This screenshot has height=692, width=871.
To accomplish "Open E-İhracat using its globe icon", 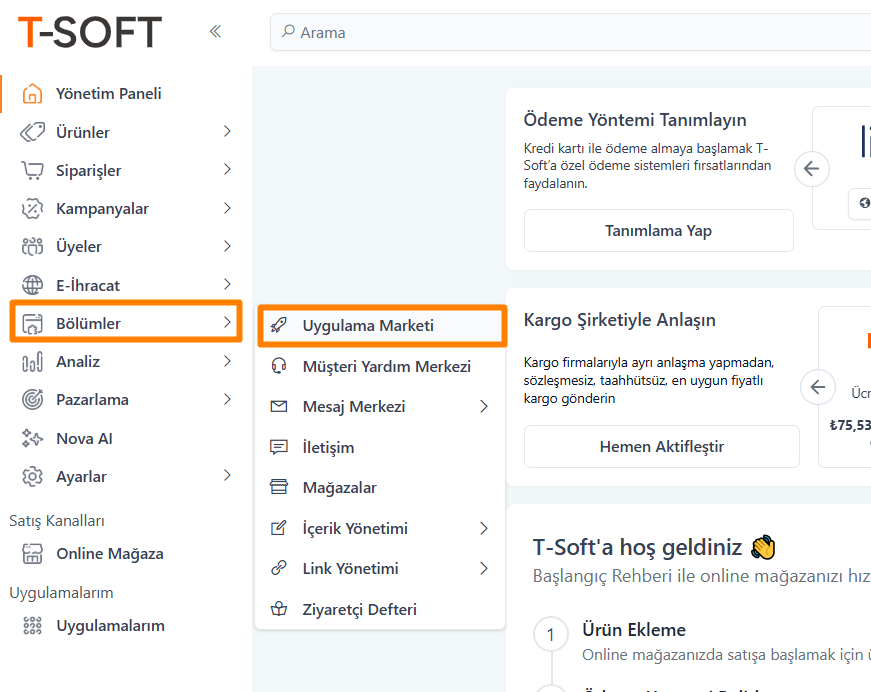I will [x=32, y=284].
